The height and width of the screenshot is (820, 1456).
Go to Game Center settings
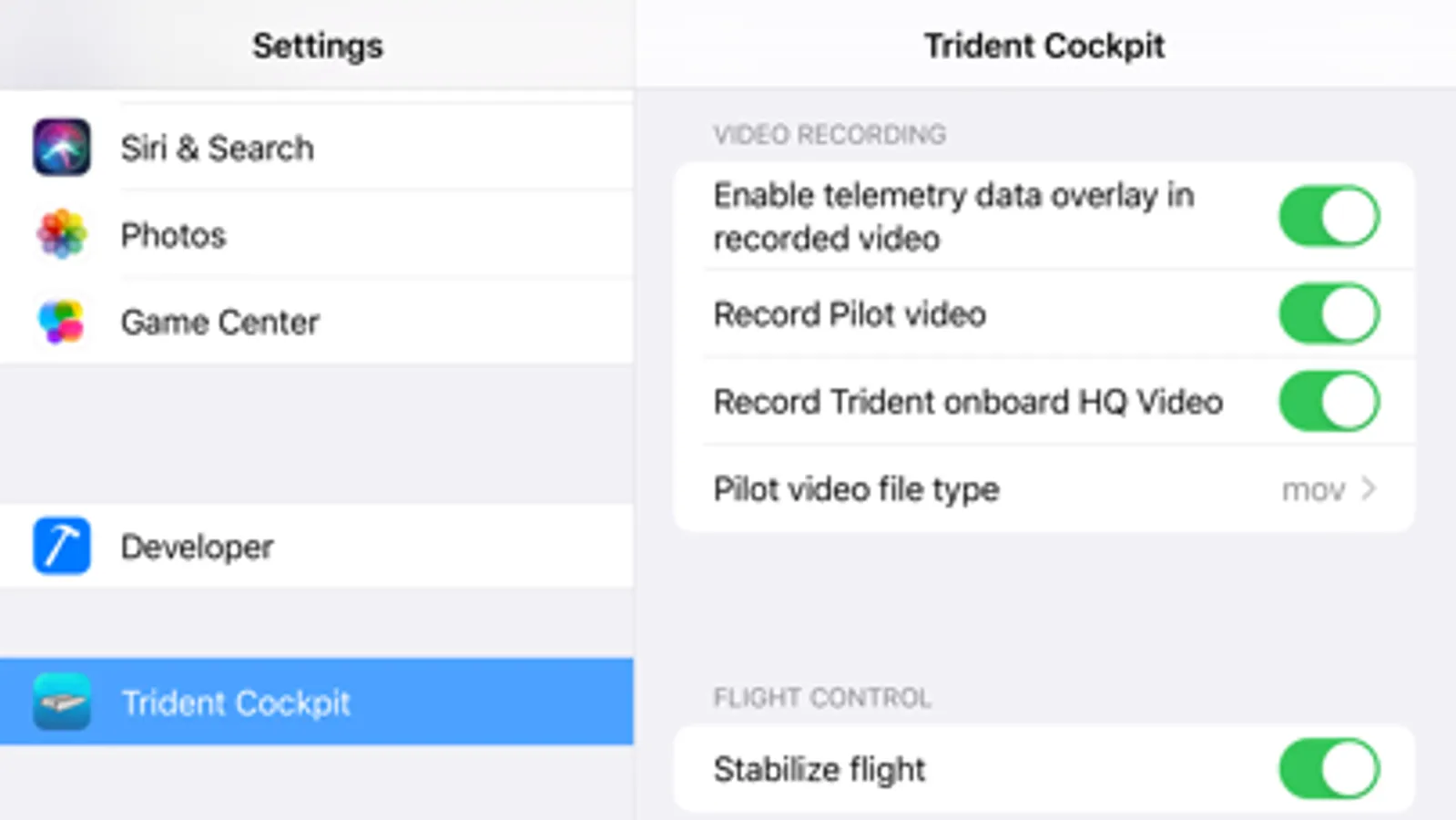coord(219,322)
